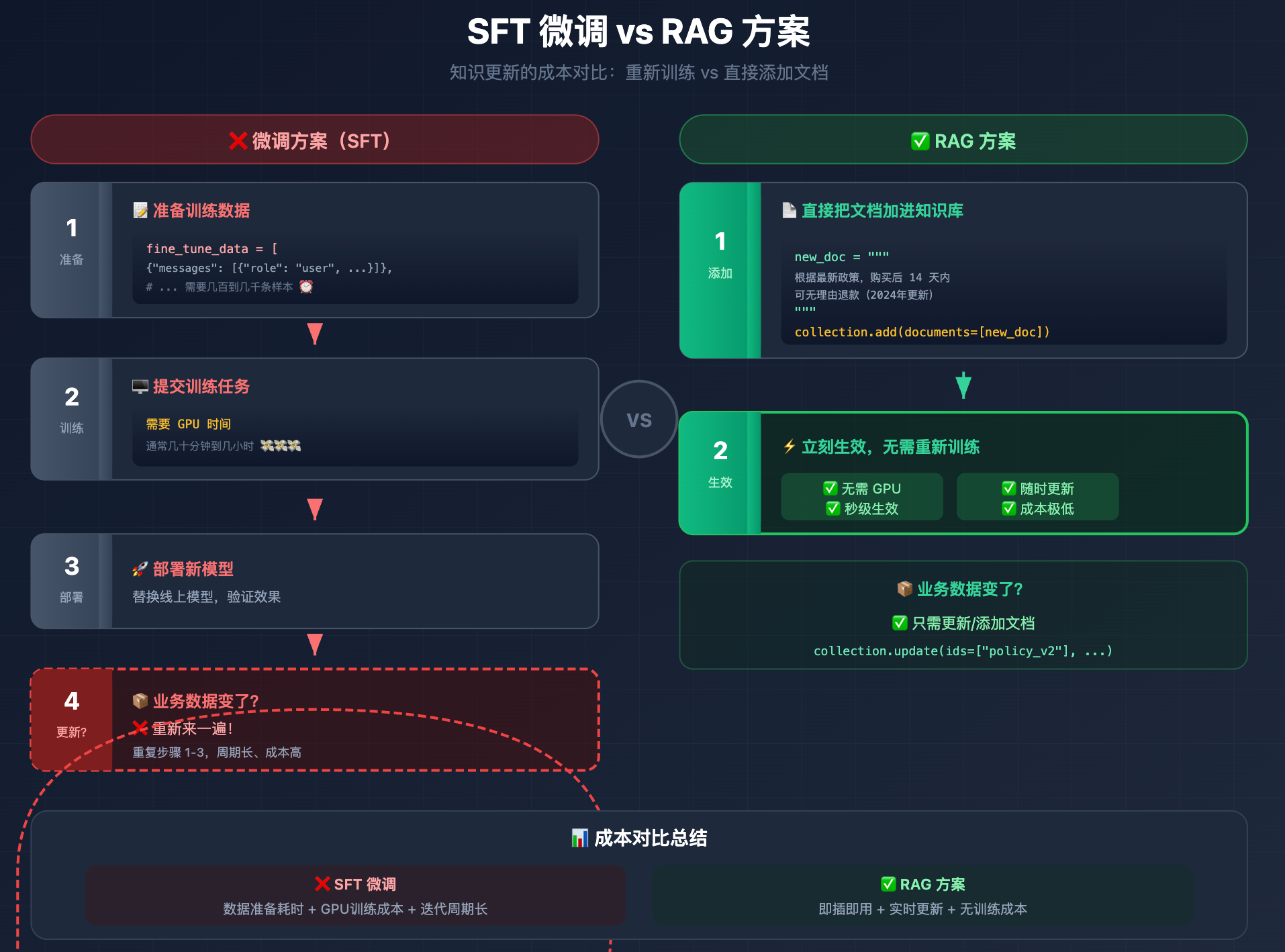Click the green checkbox next to 成本极低
Viewport: 1285px width, 952px height.
[1008, 508]
